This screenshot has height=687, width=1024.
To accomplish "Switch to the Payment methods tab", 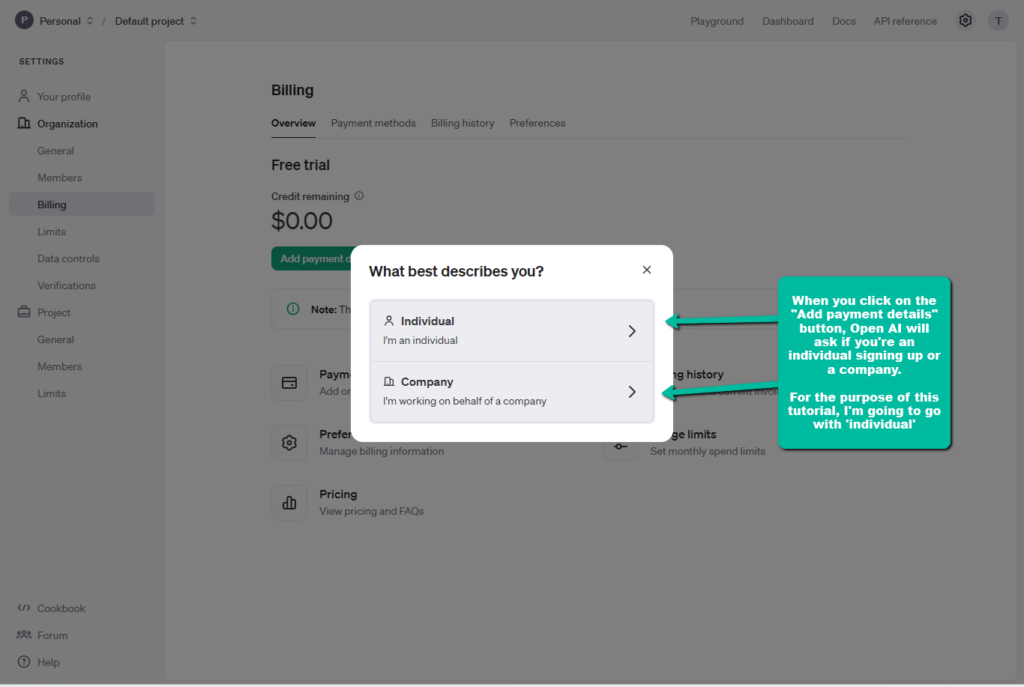I will pyautogui.click(x=373, y=123).
